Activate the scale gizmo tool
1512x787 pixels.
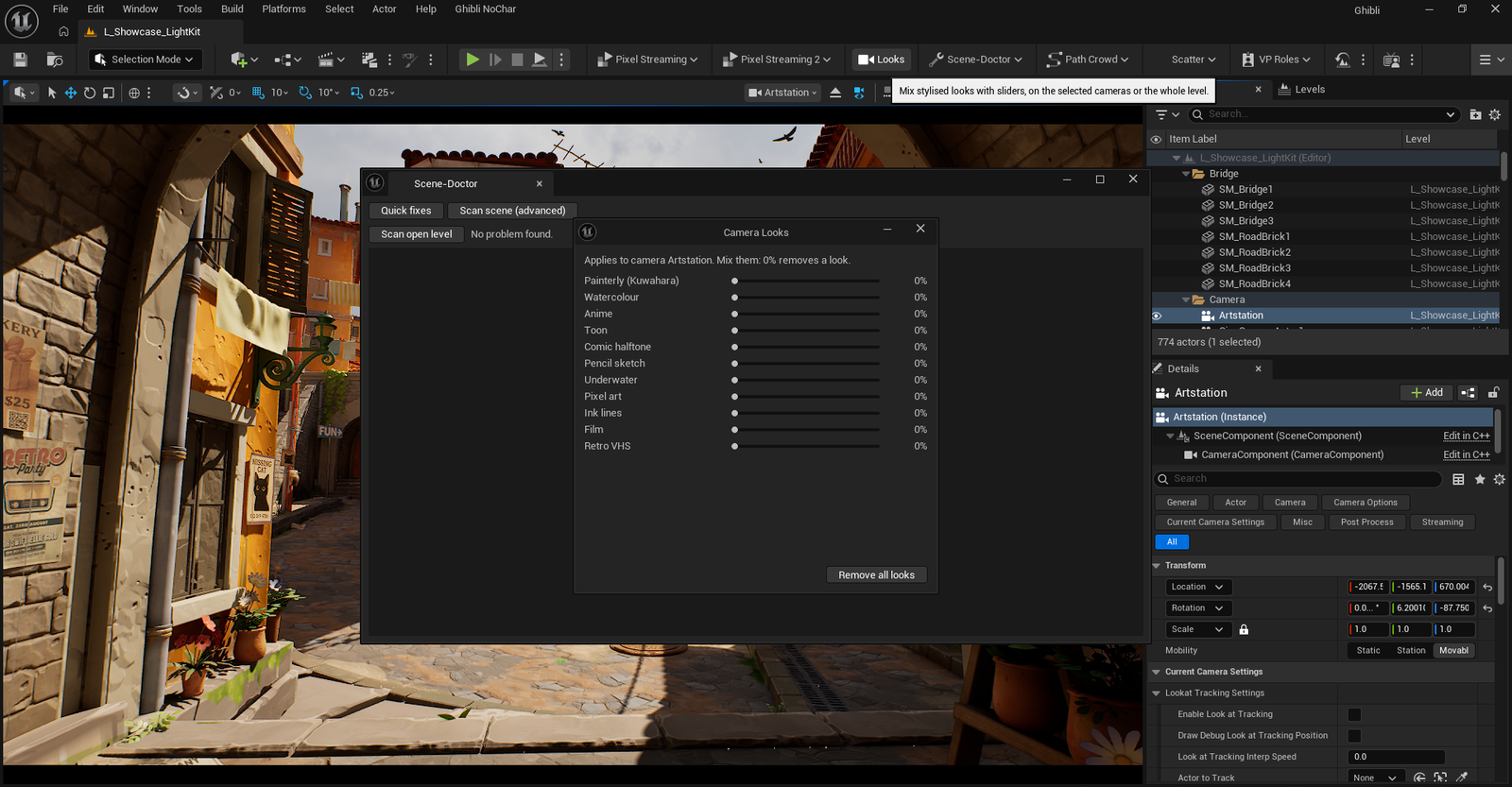pyautogui.click(x=109, y=93)
